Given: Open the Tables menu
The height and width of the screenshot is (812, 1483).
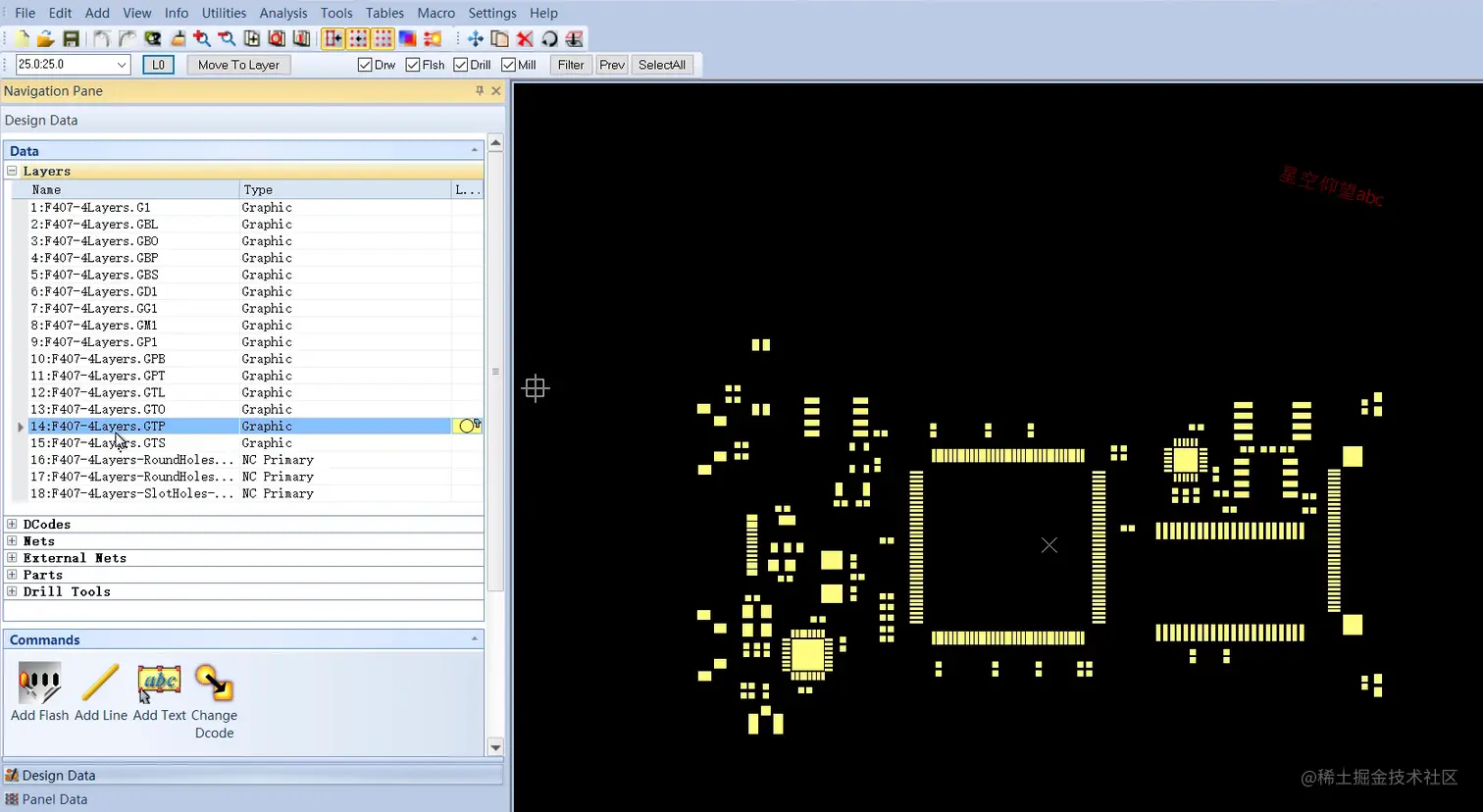Looking at the screenshot, I should click(x=384, y=13).
